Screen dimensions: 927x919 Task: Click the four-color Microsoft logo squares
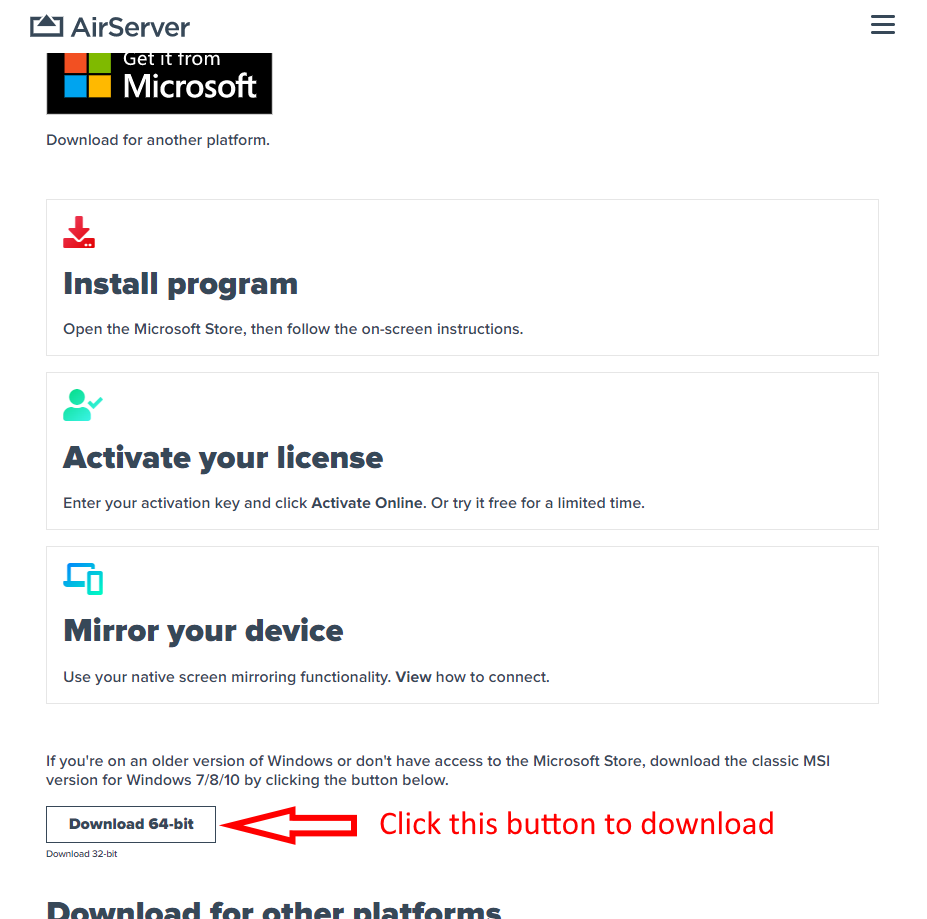click(87, 75)
